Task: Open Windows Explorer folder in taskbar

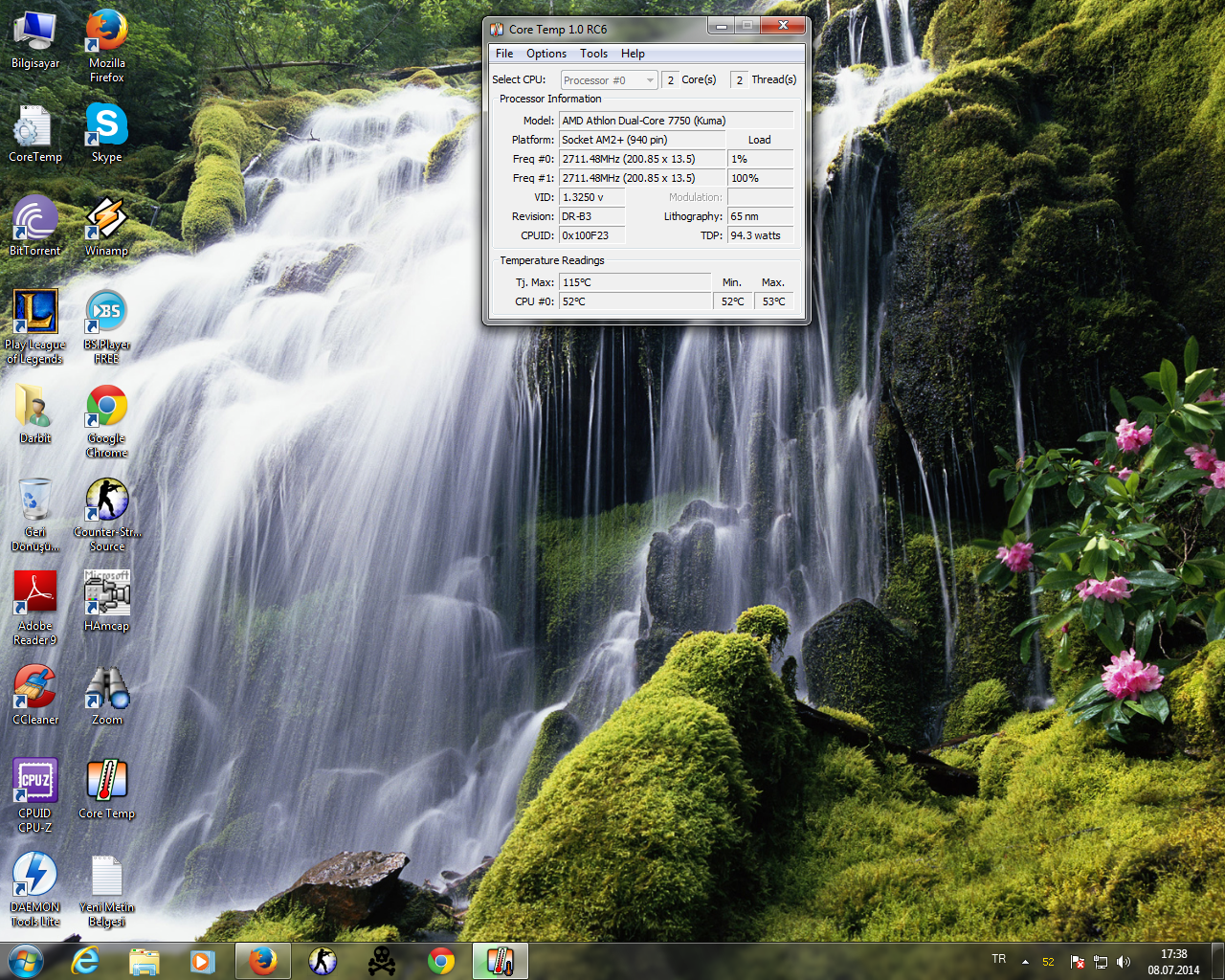Action: point(145,961)
